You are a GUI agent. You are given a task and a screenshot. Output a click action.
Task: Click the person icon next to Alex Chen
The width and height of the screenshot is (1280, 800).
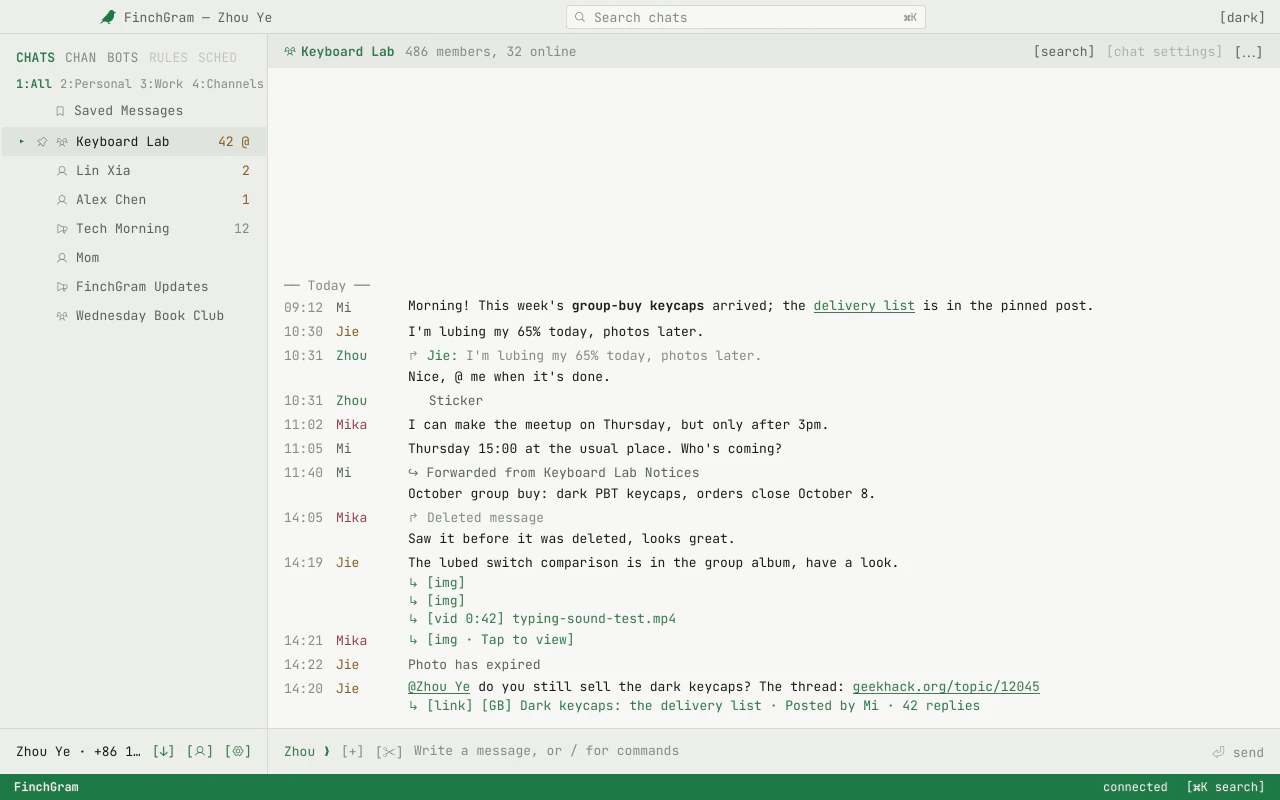coord(62,200)
